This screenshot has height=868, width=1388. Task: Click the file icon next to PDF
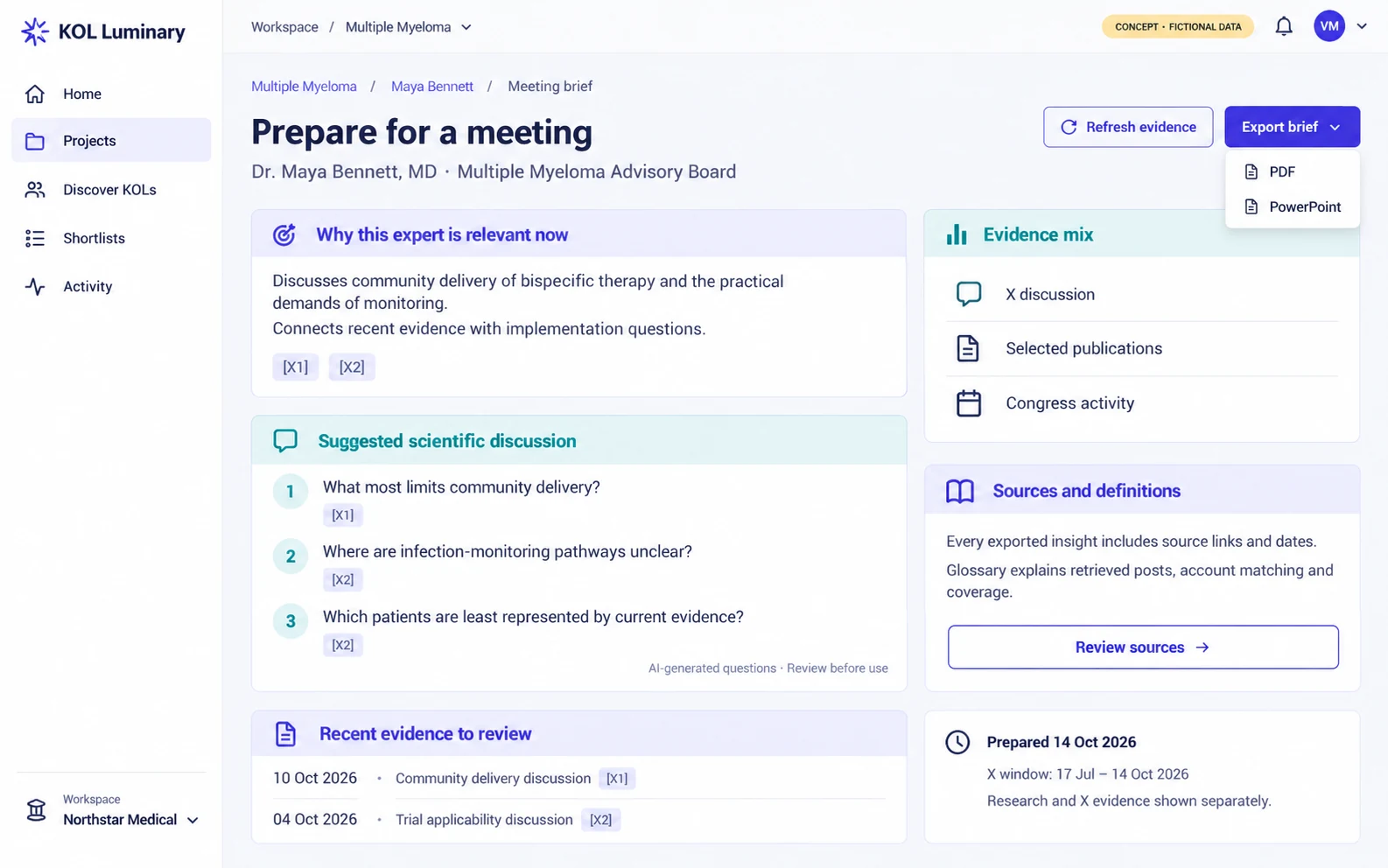[x=1251, y=172]
